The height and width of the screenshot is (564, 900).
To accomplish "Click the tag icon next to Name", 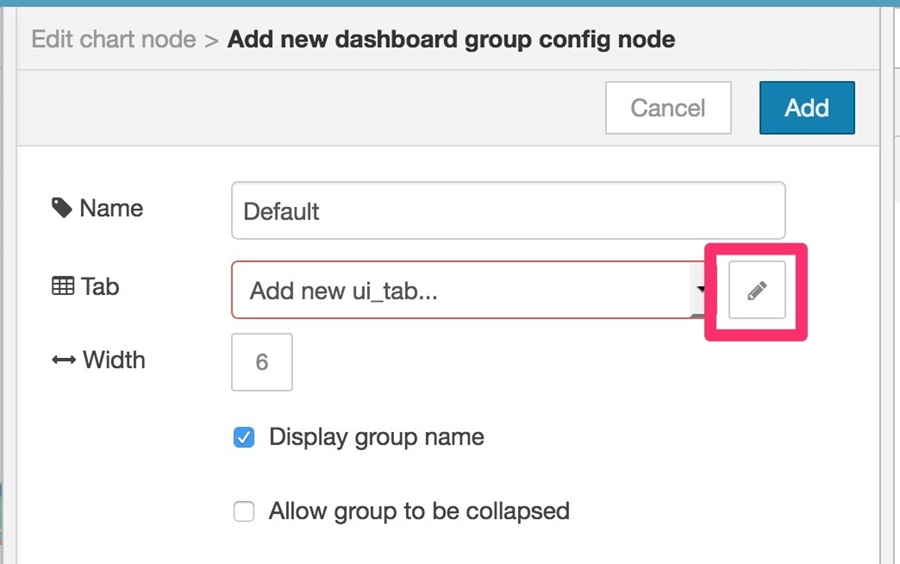I will [61, 208].
